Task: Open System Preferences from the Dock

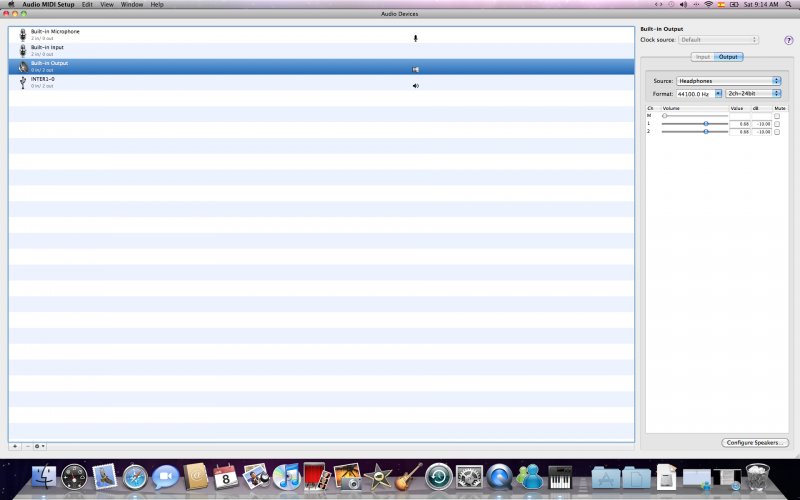Action: click(x=469, y=478)
